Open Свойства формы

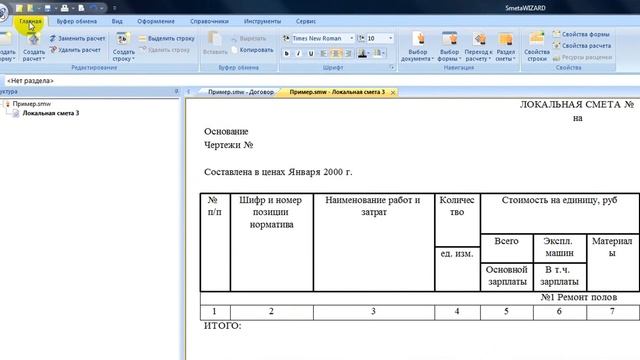pos(581,34)
